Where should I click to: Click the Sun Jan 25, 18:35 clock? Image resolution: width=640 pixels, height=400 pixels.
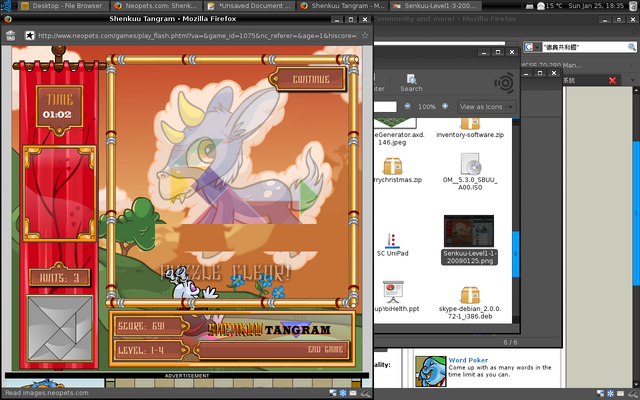point(596,6)
